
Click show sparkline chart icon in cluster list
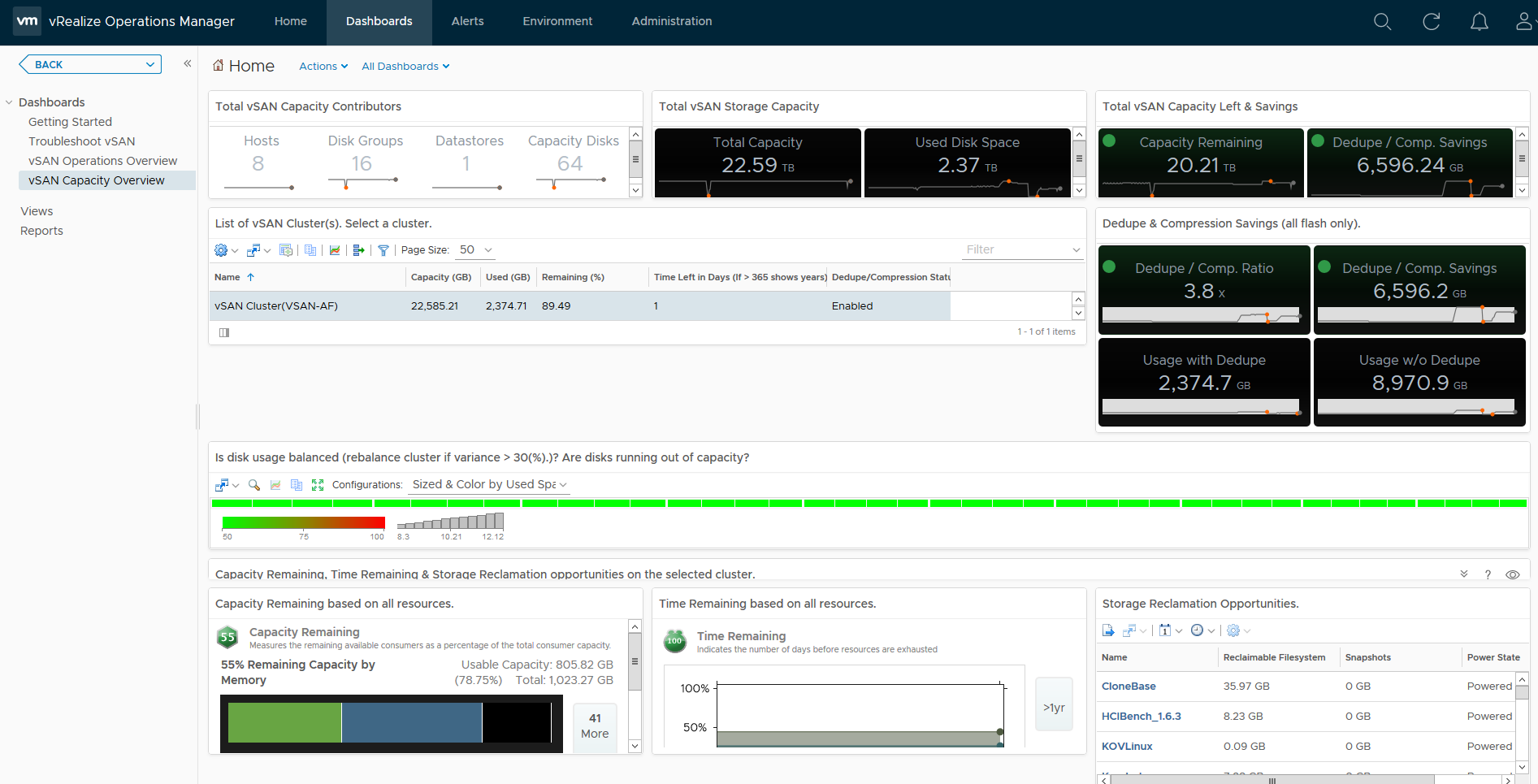[x=335, y=250]
